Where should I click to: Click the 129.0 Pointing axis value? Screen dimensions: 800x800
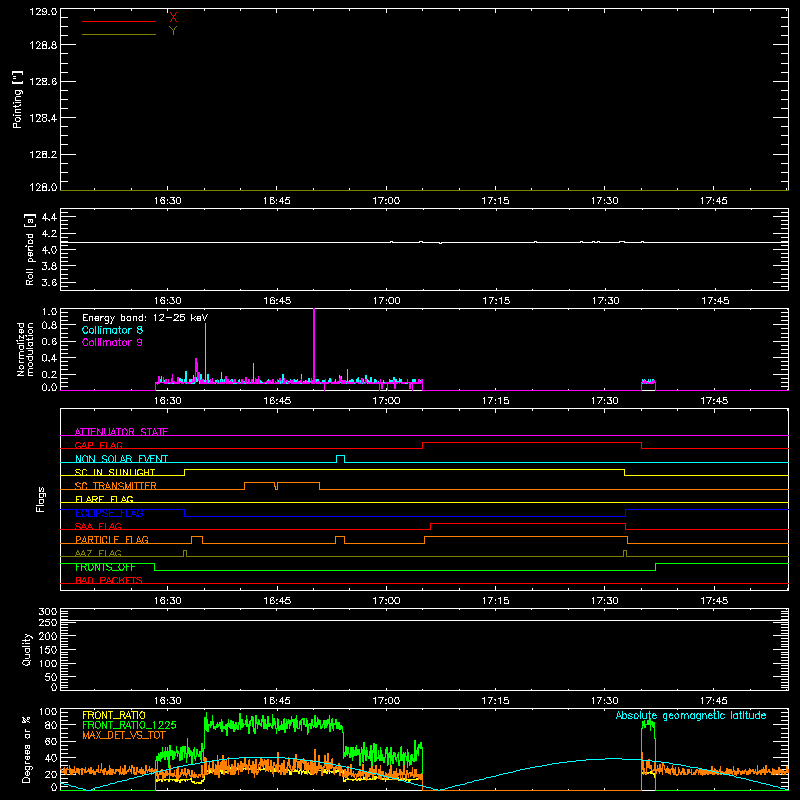tap(43, 12)
